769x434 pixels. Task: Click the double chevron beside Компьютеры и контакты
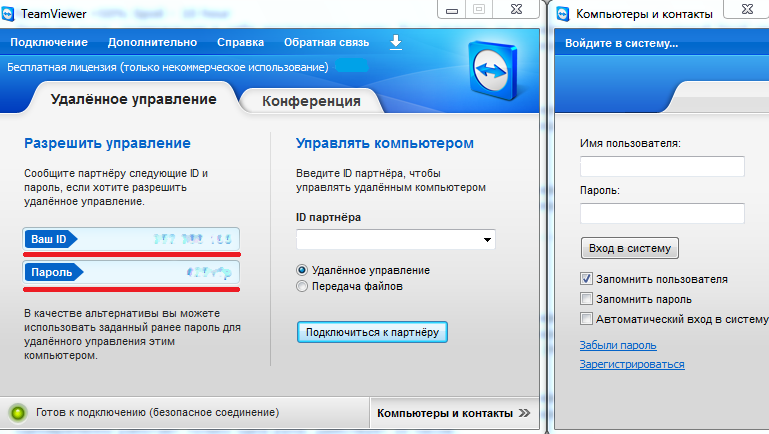coord(524,413)
